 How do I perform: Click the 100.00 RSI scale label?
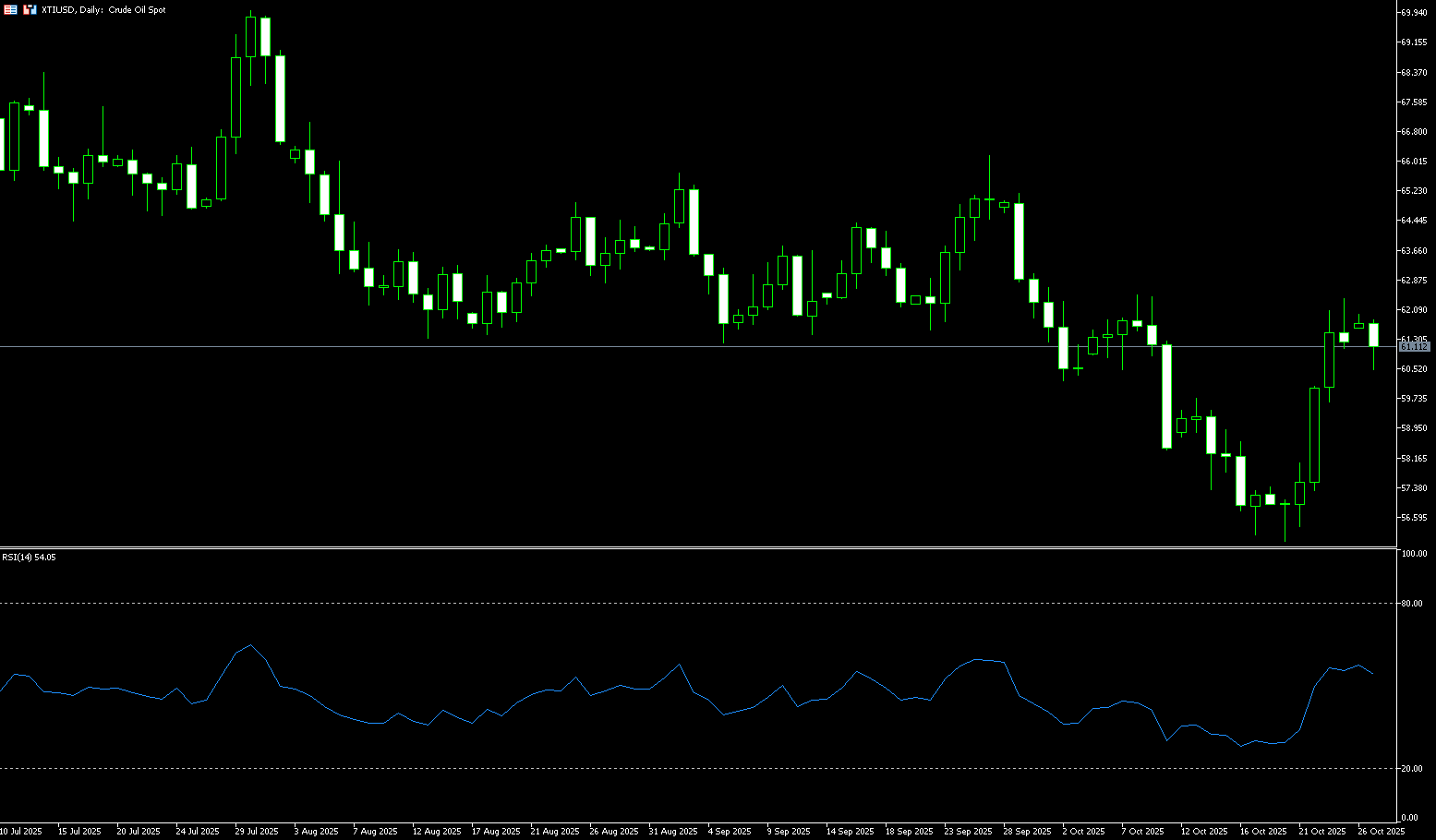point(1414,554)
